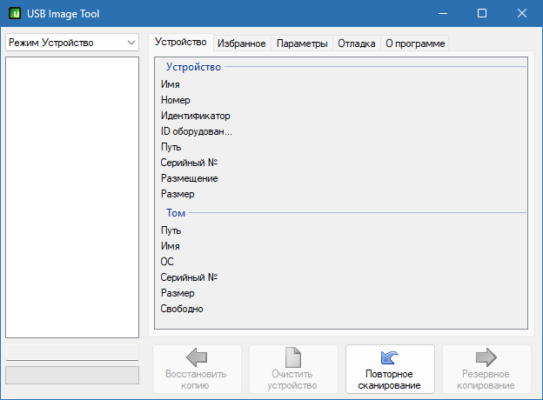The width and height of the screenshot is (543, 400).
Task: Click the ОС label in Том section
Action: point(167,261)
